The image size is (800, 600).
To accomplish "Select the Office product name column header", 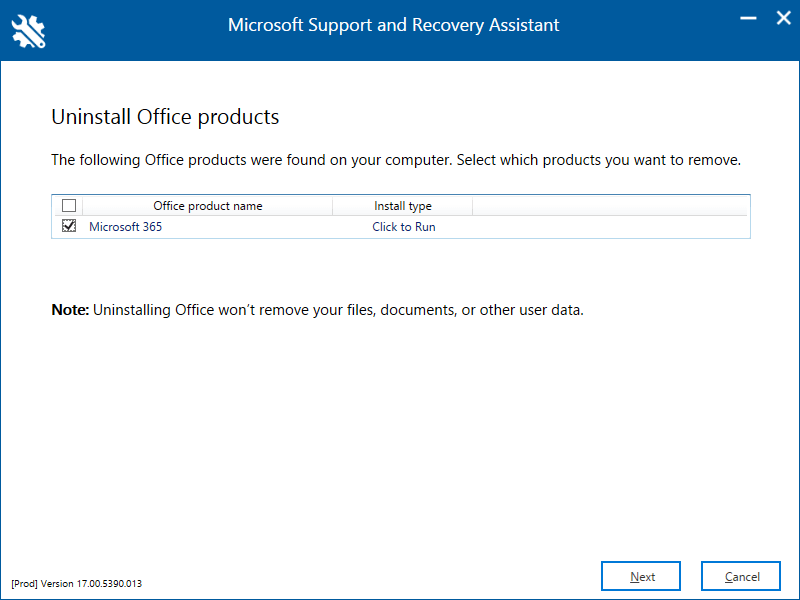I will (207, 205).
